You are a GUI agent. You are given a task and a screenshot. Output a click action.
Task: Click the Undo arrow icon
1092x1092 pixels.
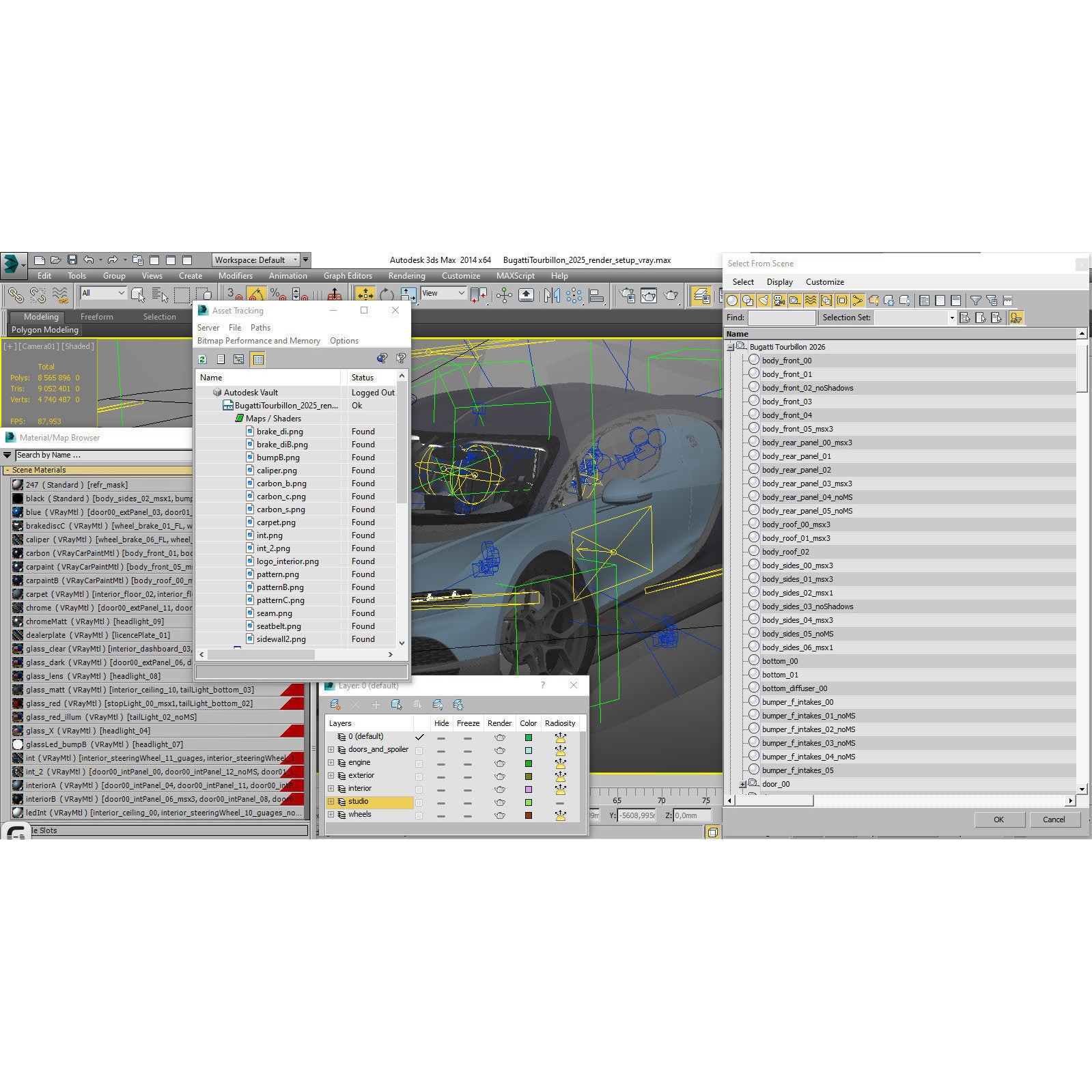[89, 260]
